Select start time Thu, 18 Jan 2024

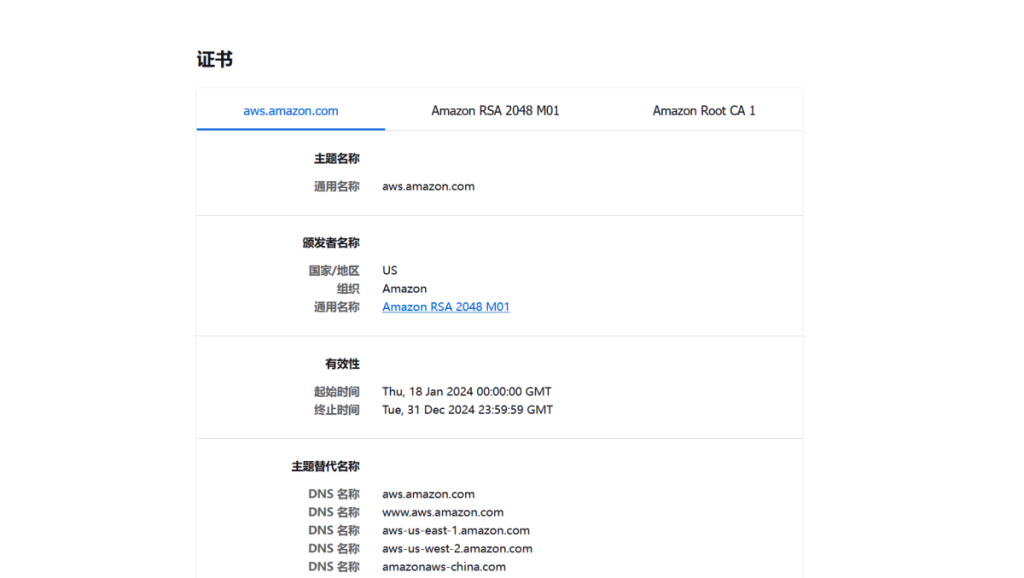467,392
